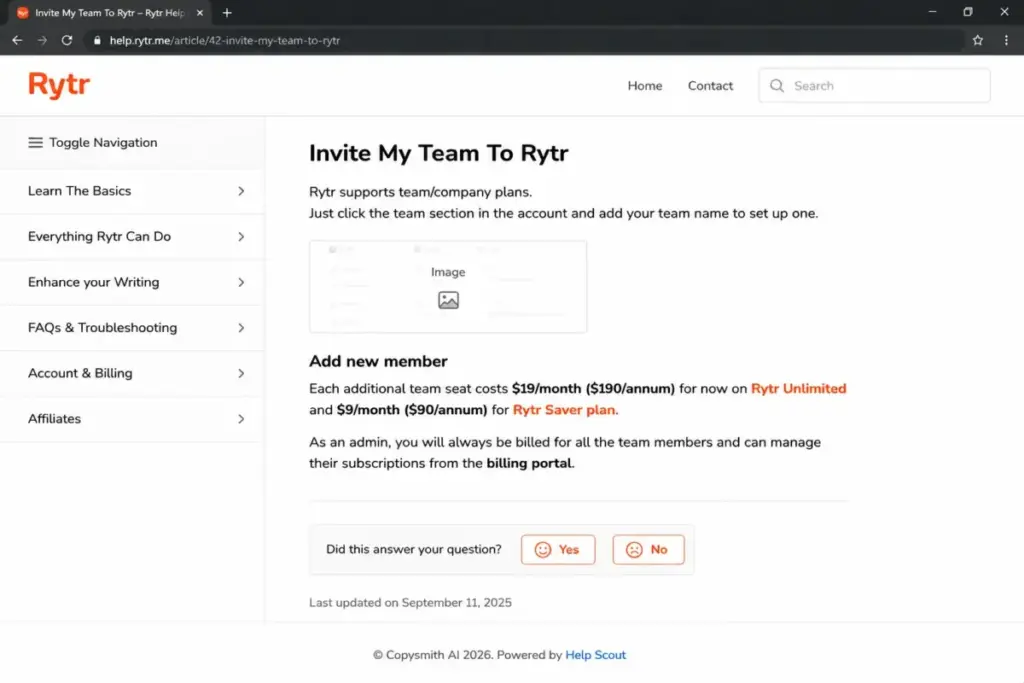
Task: Open the Contact menu item
Action: (x=710, y=86)
